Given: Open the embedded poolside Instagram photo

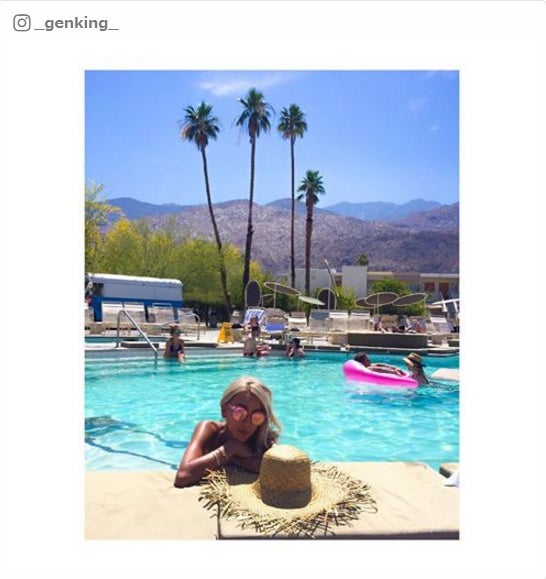Looking at the screenshot, I should [272, 305].
